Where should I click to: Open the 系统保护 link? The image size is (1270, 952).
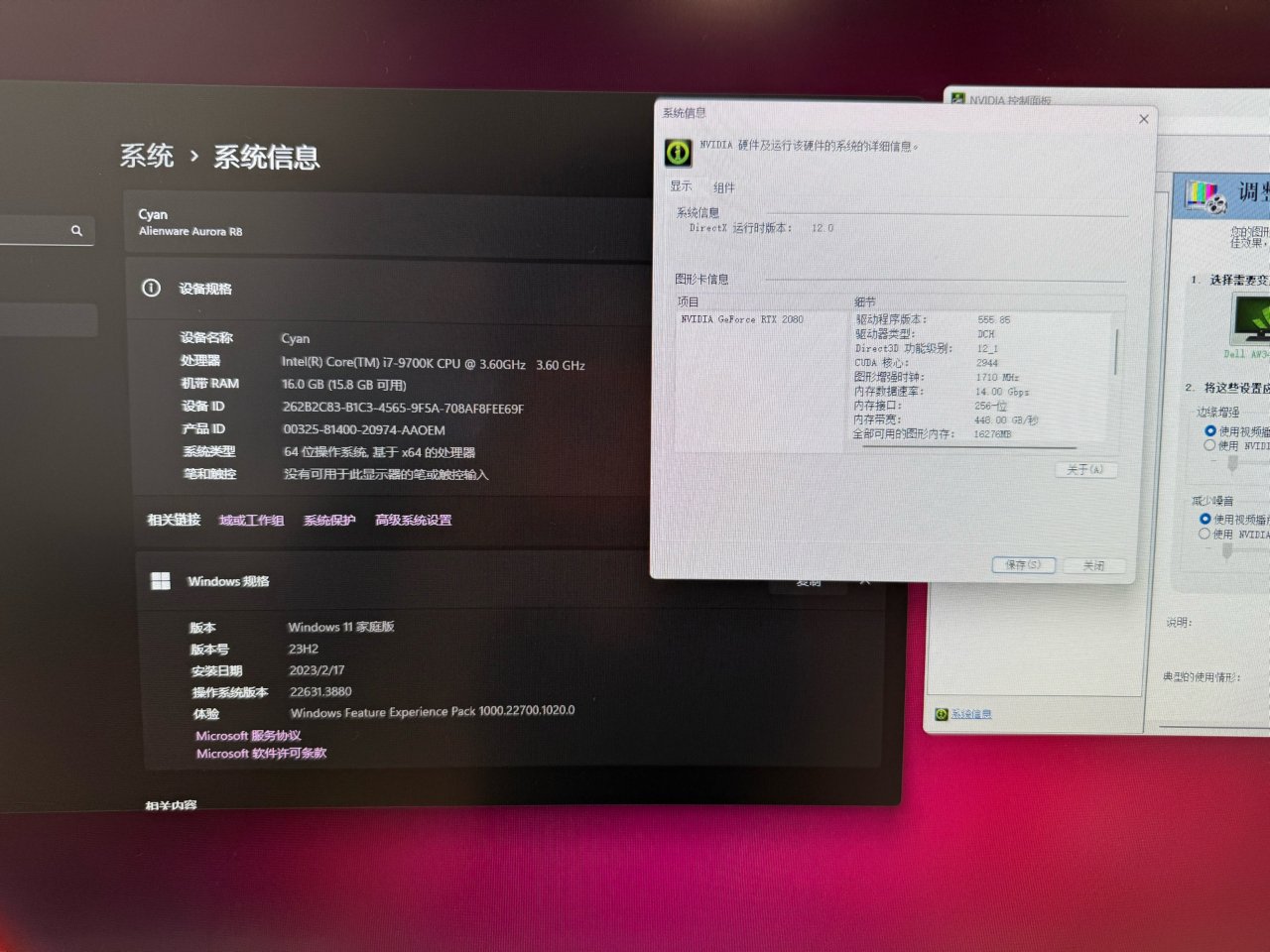pos(329,520)
